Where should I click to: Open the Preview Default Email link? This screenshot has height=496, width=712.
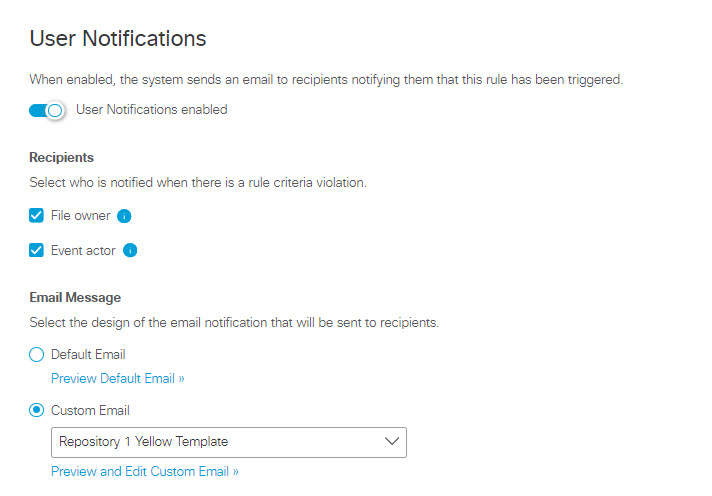(x=118, y=378)
